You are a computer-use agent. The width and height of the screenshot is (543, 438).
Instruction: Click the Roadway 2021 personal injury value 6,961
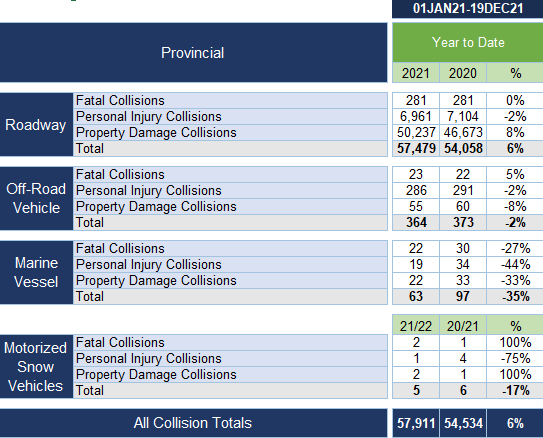pyautogui.click(x=416, y=116)
